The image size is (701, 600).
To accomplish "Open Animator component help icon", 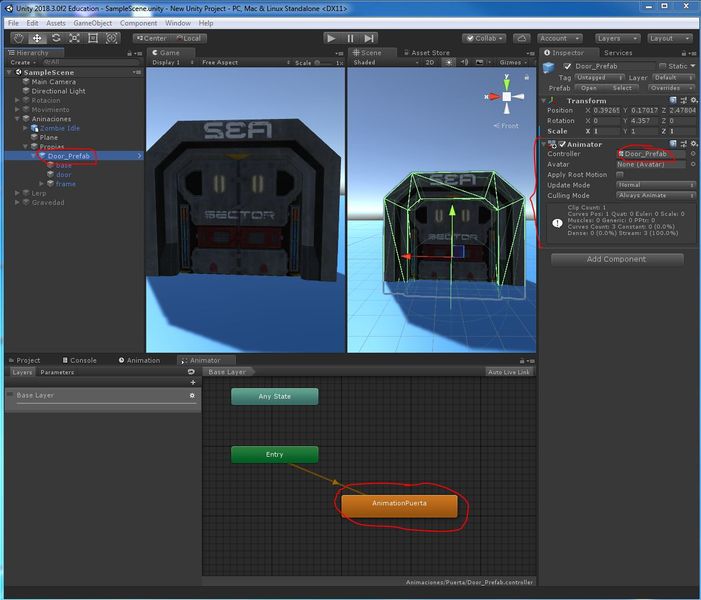I will 673,144.
